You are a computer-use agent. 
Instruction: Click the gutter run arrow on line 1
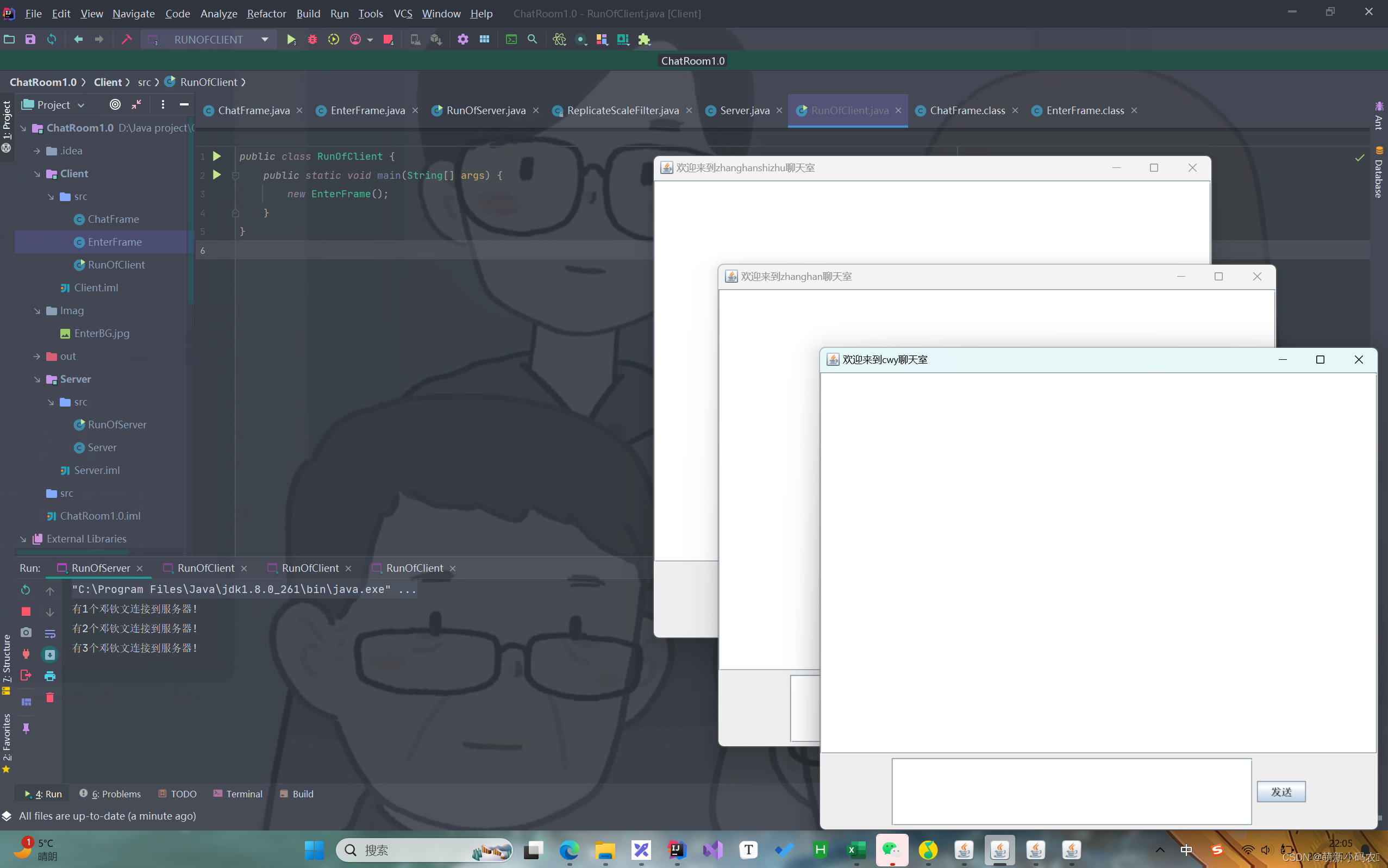pyautogui.click(x=217, y=156)
